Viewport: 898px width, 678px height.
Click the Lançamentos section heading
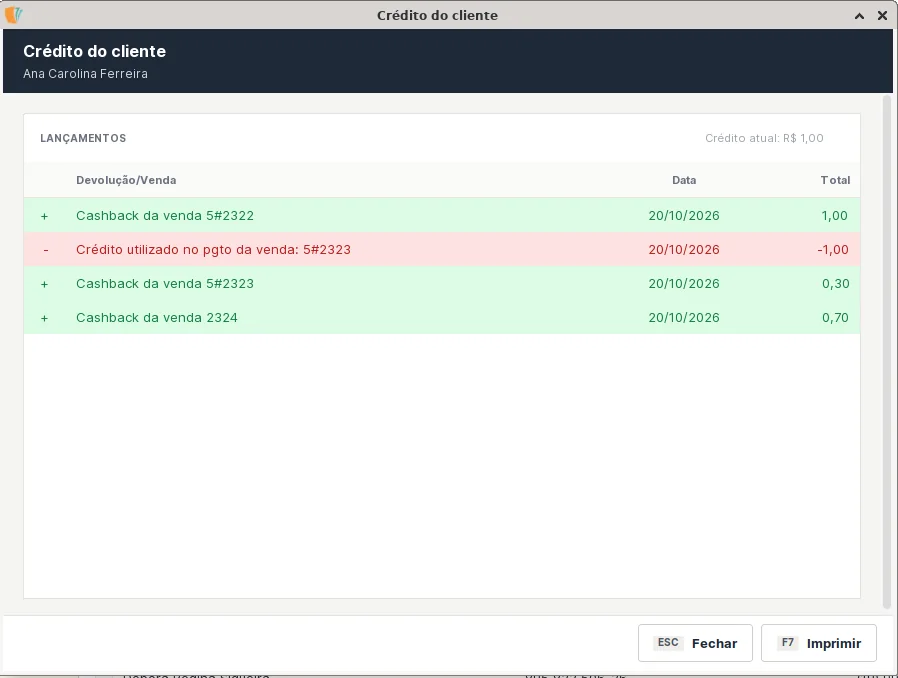(83, 138)
